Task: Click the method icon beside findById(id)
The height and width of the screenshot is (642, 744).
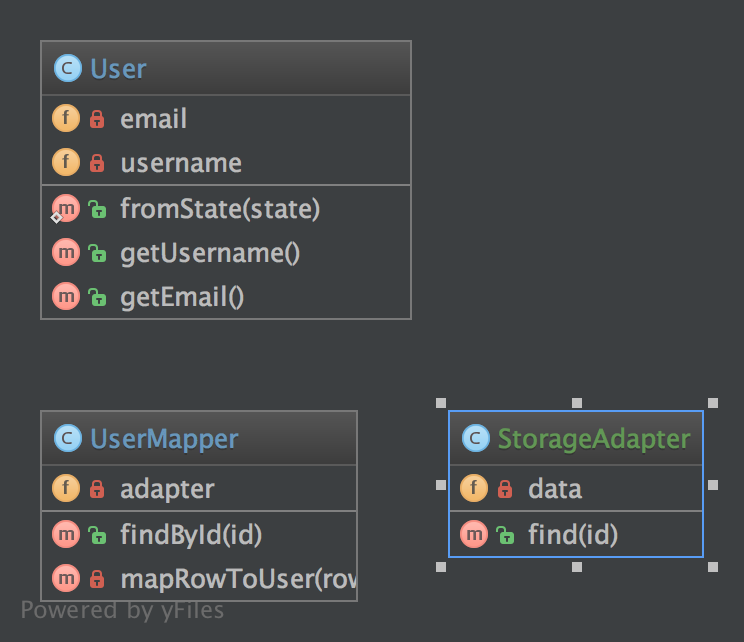Action: tap(66, 535)
